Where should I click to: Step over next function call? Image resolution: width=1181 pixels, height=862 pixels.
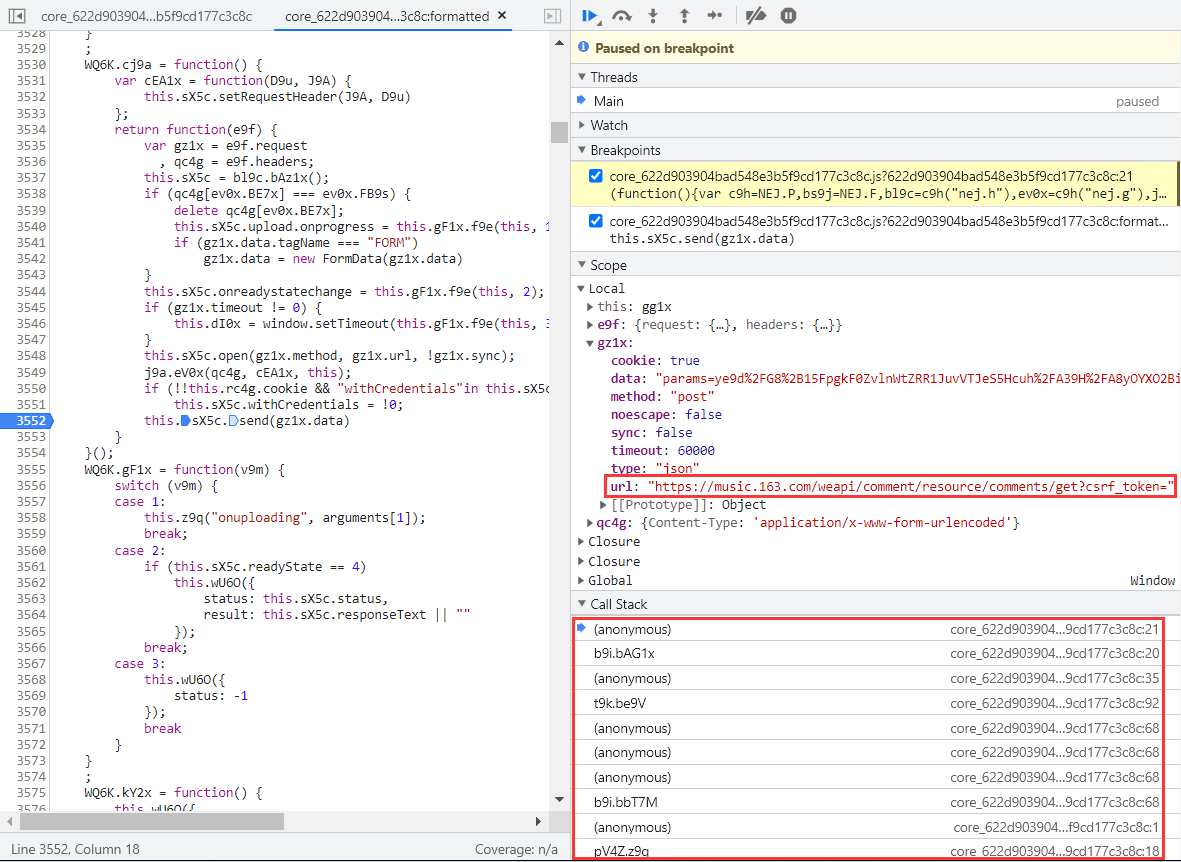coord(622,16)
